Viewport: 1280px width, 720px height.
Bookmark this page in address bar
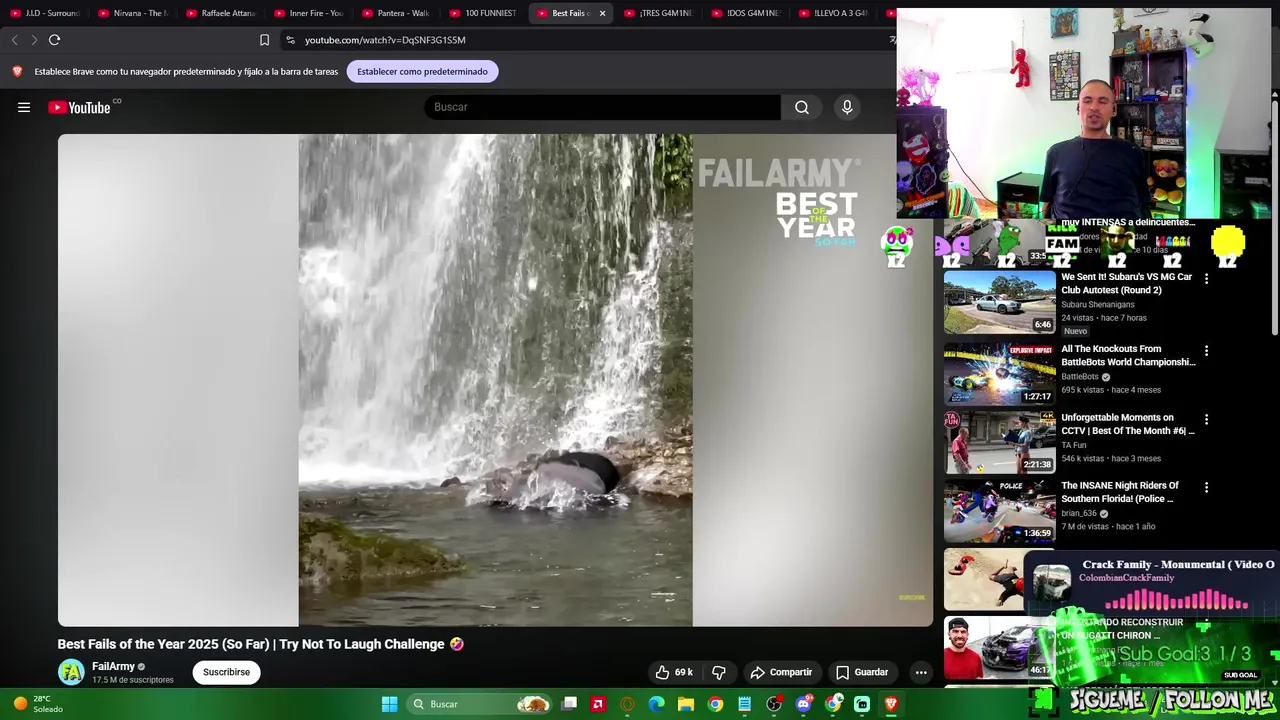tap(264, 40)
